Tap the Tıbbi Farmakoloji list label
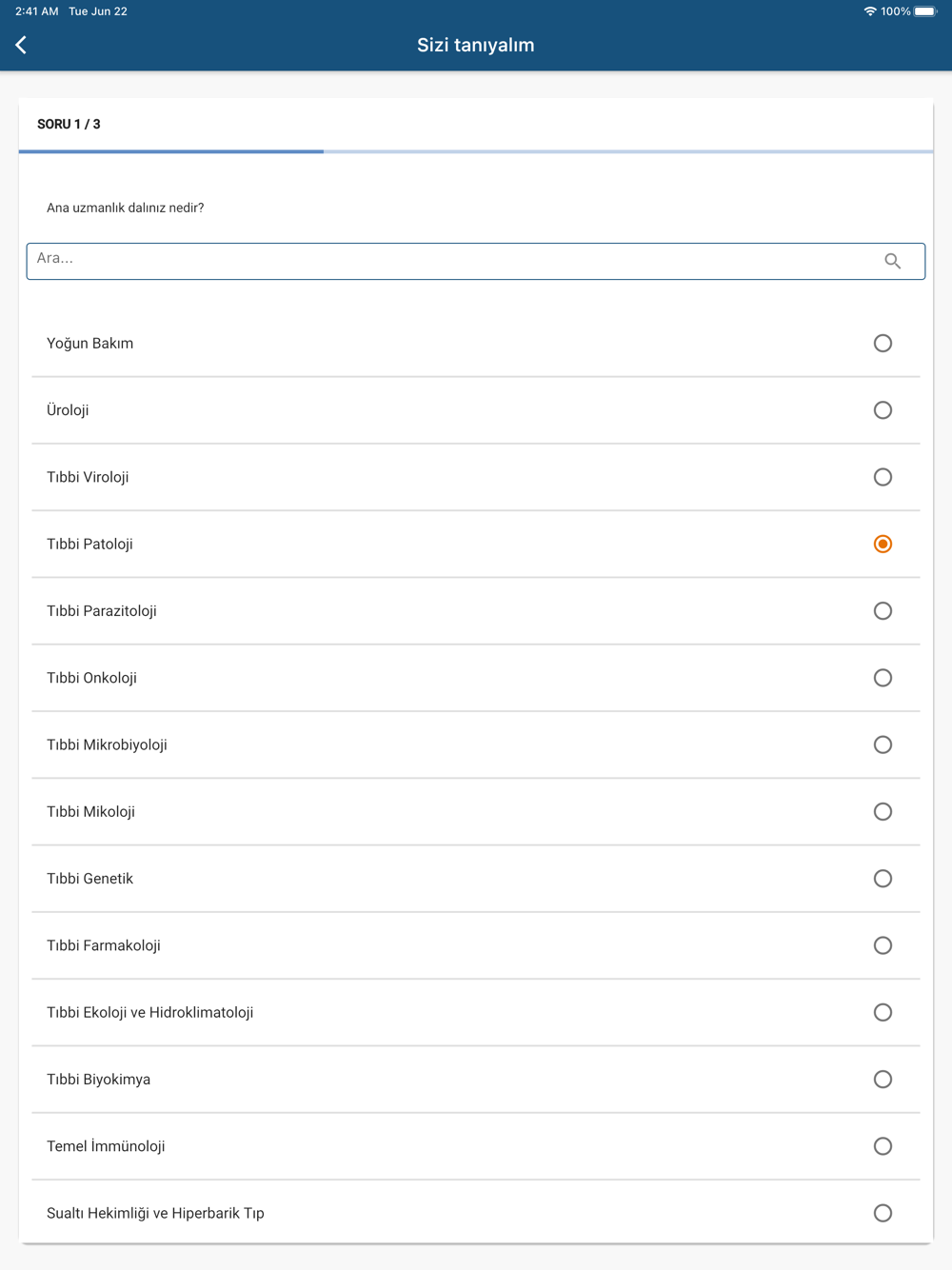The height and width of the screenshot is (1270, 952). (104, 945)
